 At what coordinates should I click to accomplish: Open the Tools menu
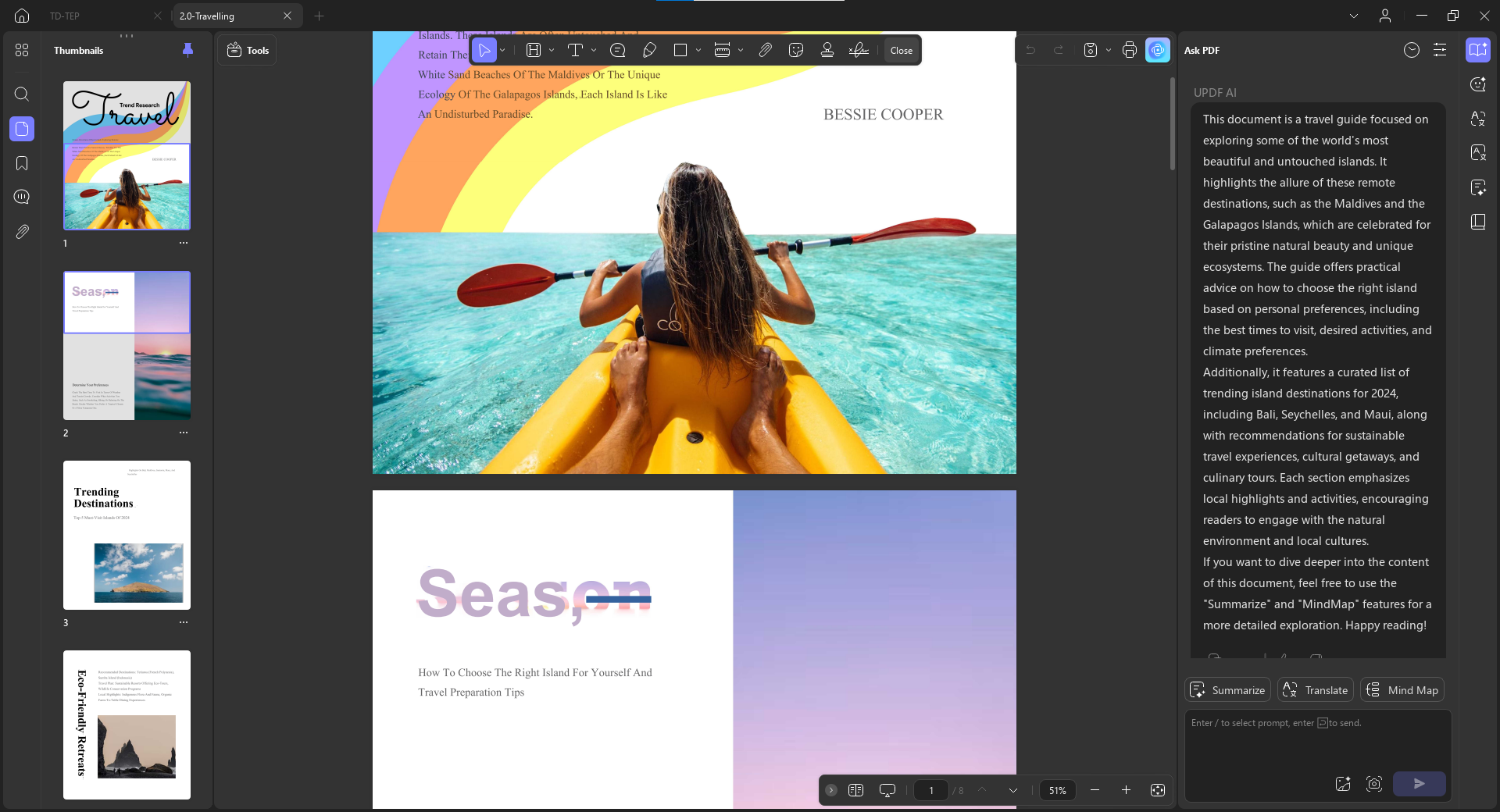tap(247, 50)
